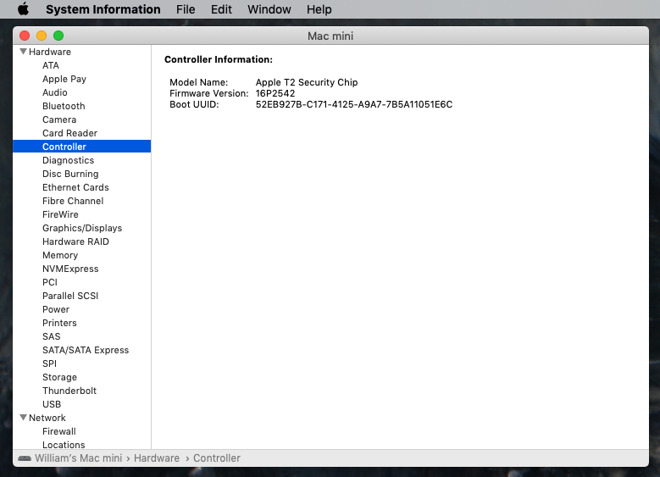Collapse the Hardware section triangle
This screenshot has height=477, width=660.
pyautogui.click(x=23, y=51)
